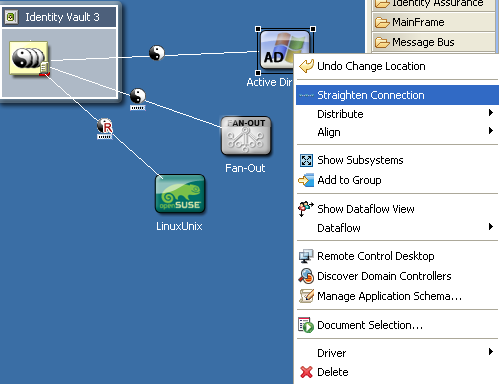499x384 pixels.
Task: Select the openSUSE LinuxUnix driver icon
Action: [180, 194]
